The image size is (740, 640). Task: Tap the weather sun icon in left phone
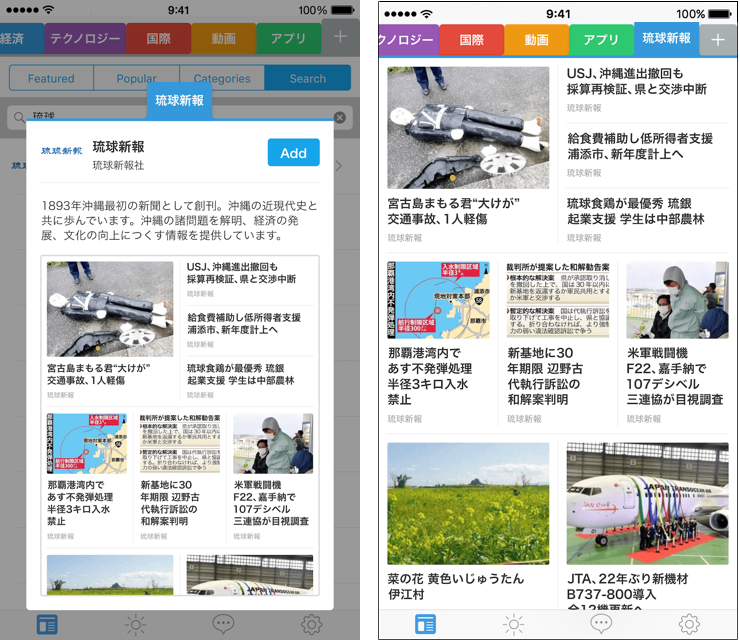click(x=135, y=624)
